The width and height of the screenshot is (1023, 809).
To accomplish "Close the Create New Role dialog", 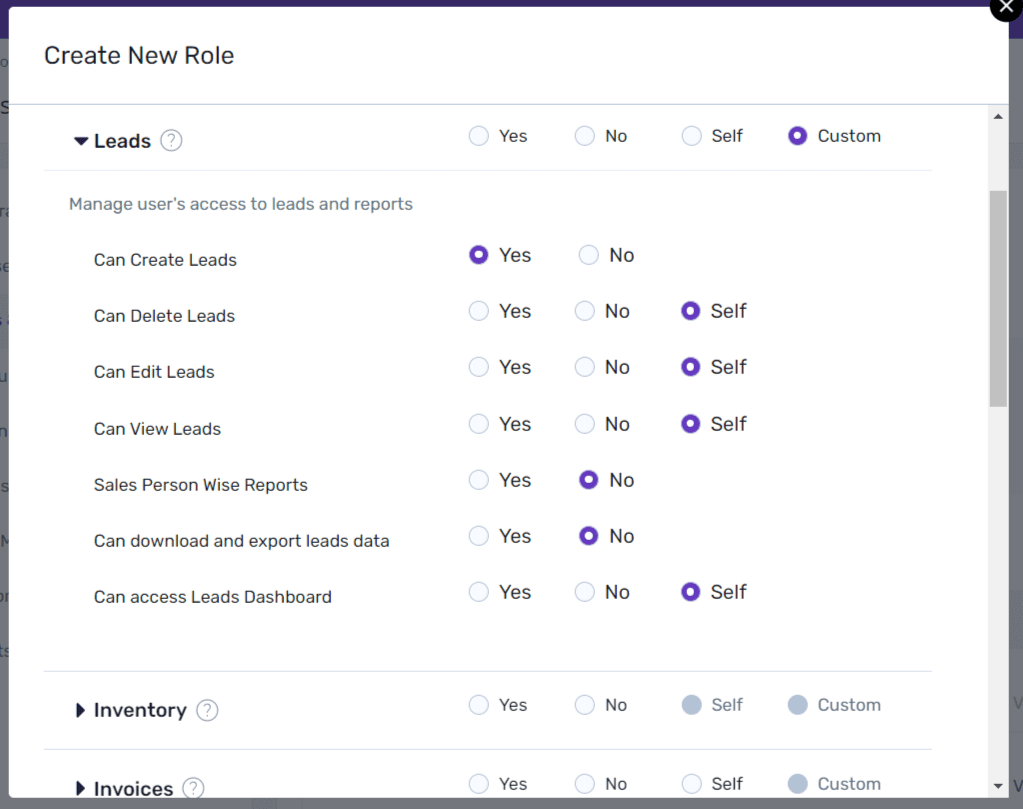I will point(1007,7).
